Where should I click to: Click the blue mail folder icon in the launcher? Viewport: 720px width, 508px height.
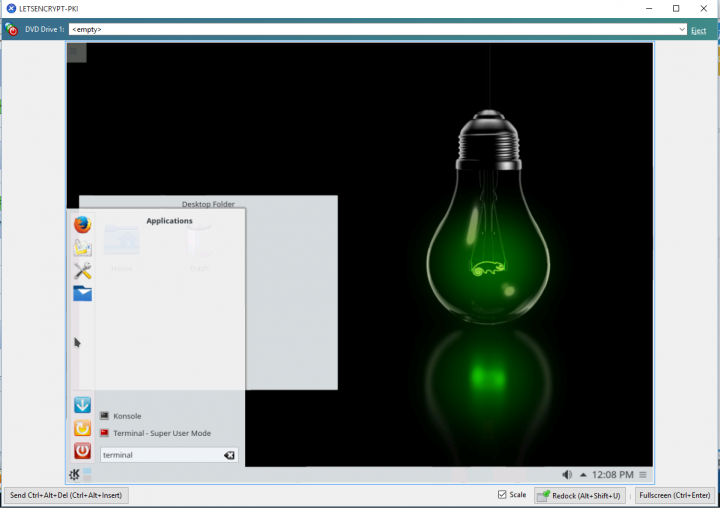pos(82,293)
